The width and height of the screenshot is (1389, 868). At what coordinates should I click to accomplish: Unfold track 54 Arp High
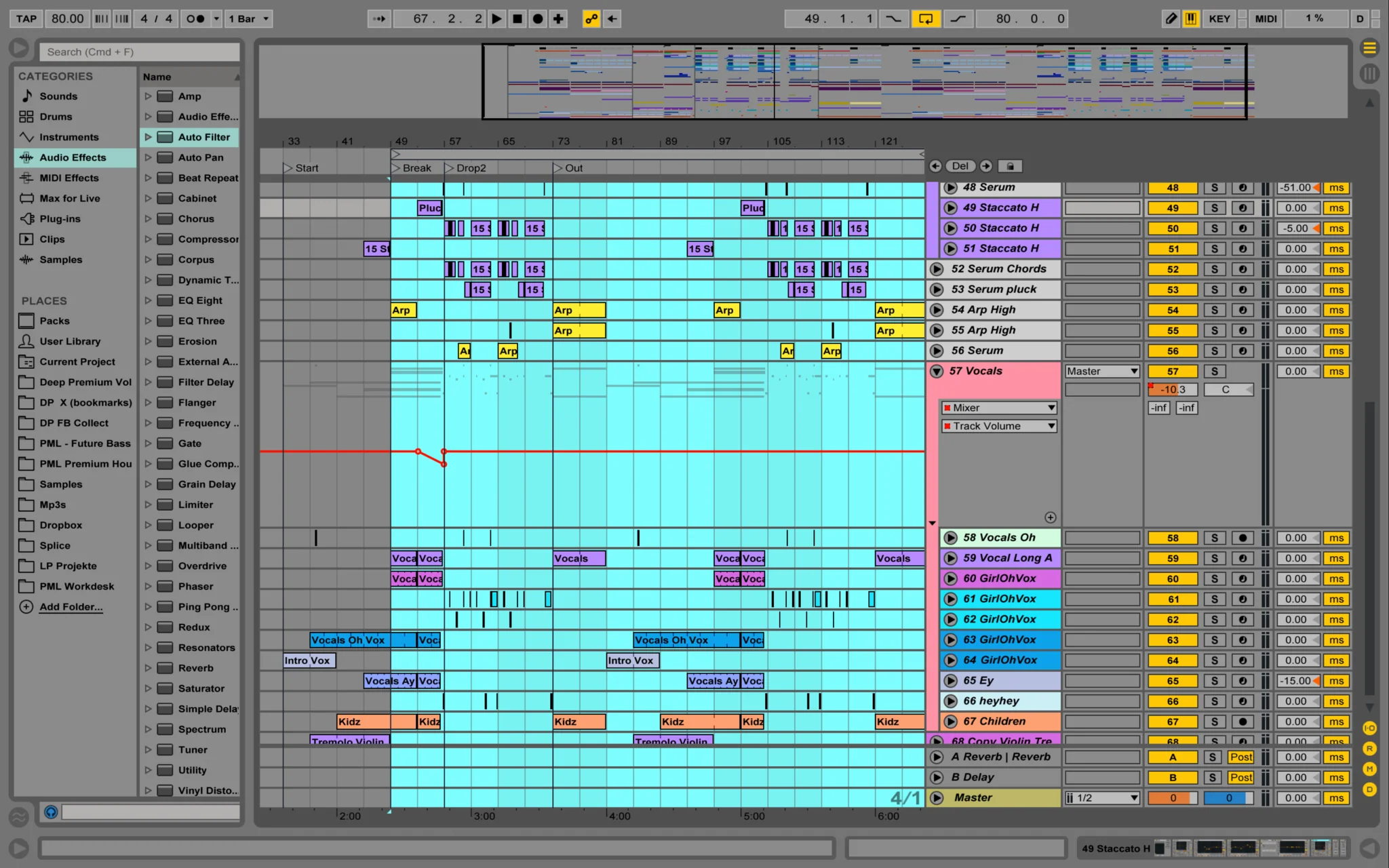point(937,310)
